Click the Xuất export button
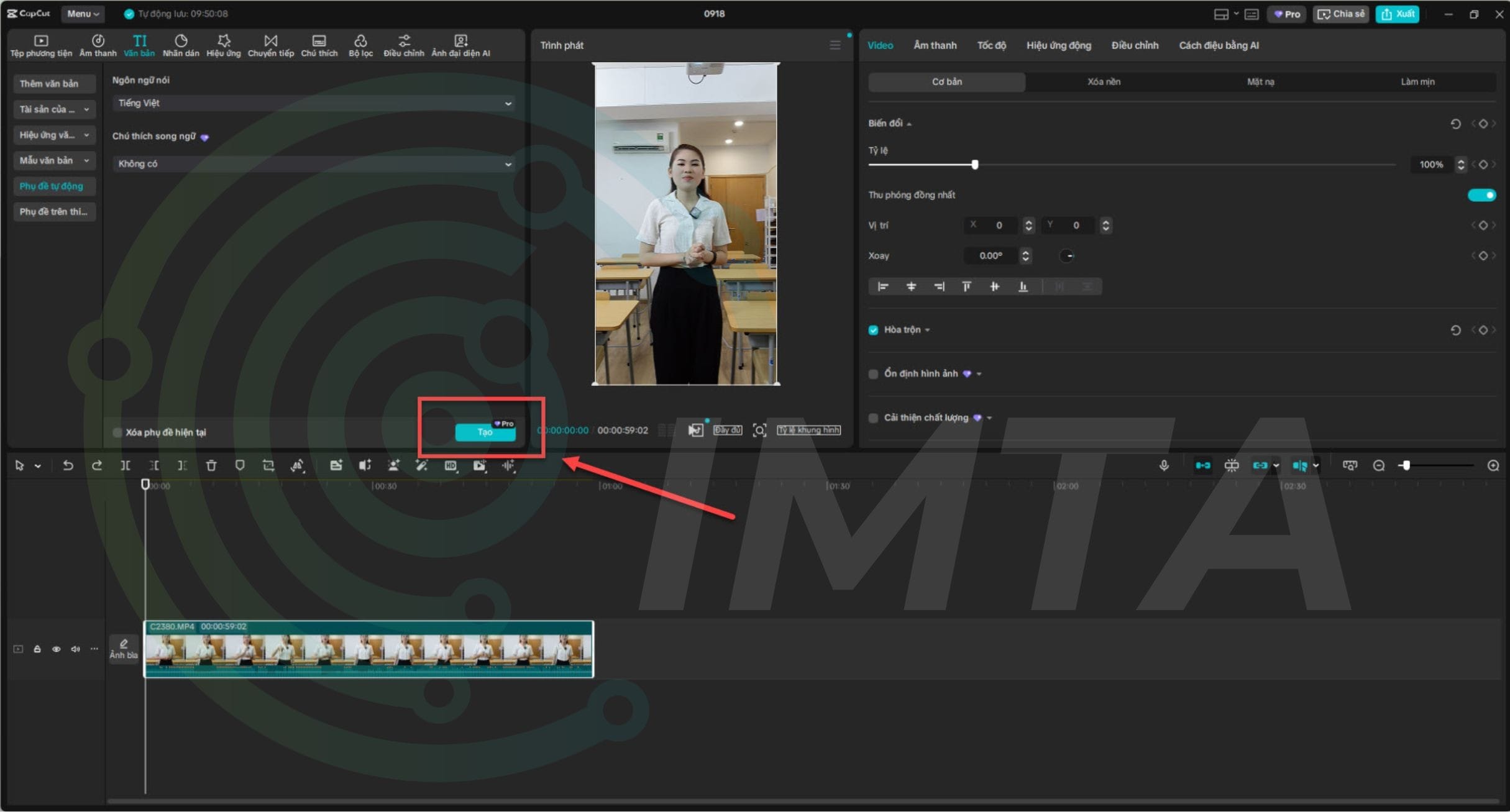The width and height of the screenshot is (1510, 812). [1398, 14]
